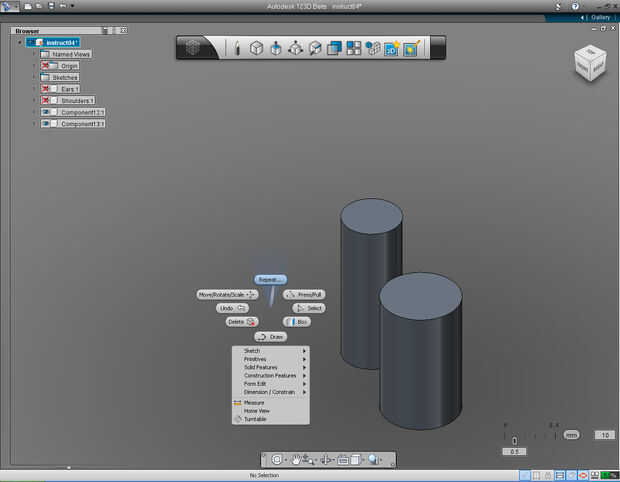The width and height of the screenshot is (620, 482).
Task: Toggle visibility of Component1:2:1
Action: pyautogui.click(x=46, y=112)
